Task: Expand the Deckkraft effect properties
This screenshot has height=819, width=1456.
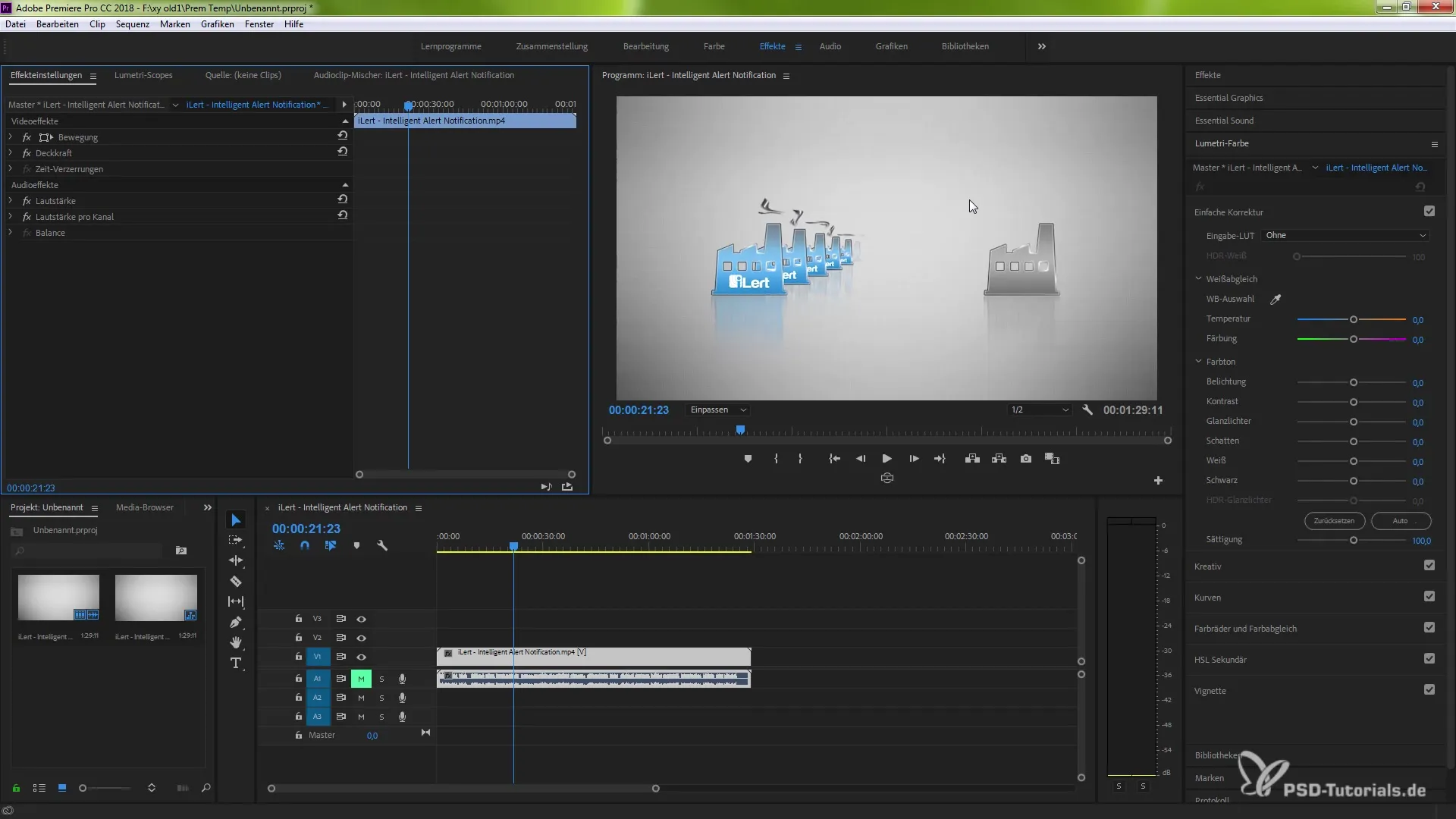Action: click(11, 153)
